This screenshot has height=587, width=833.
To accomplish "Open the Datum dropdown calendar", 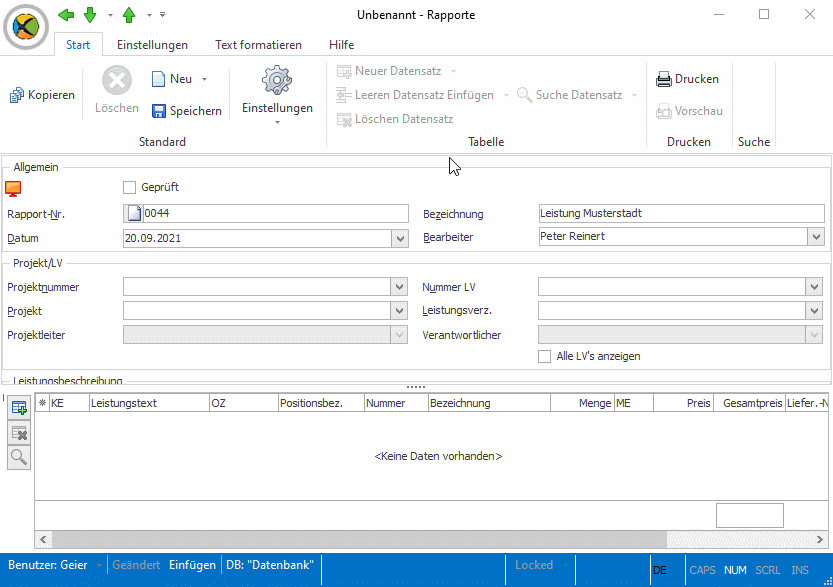I will 400,239.
